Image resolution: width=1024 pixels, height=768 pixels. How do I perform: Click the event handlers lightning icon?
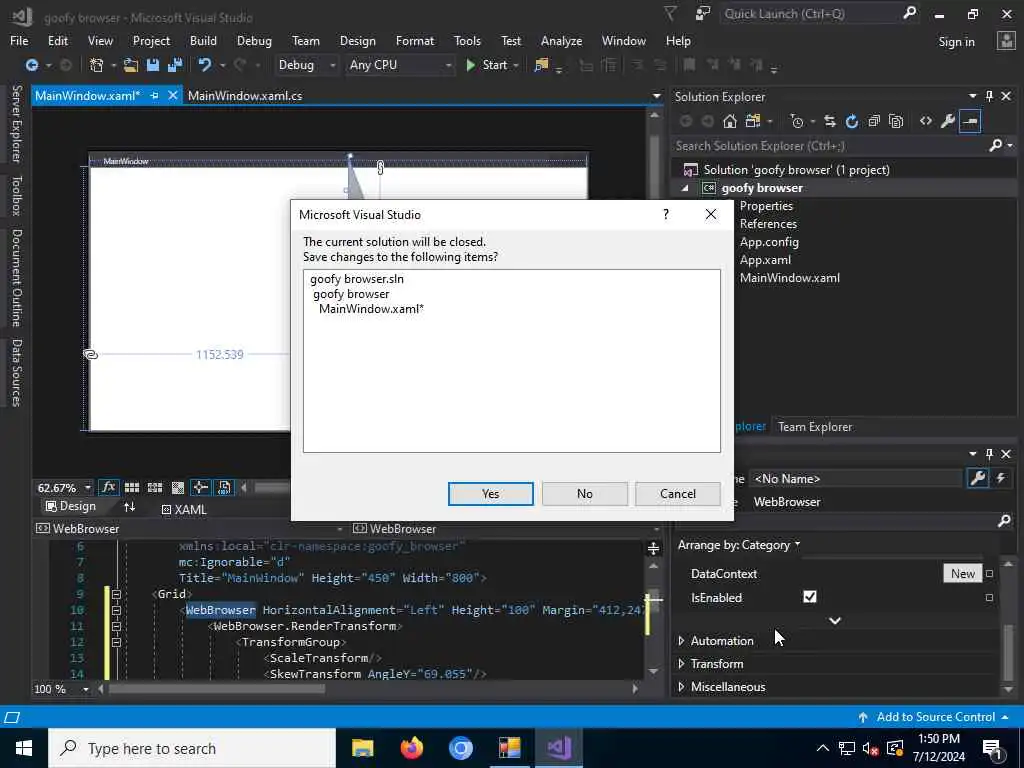coord(1000,478)
